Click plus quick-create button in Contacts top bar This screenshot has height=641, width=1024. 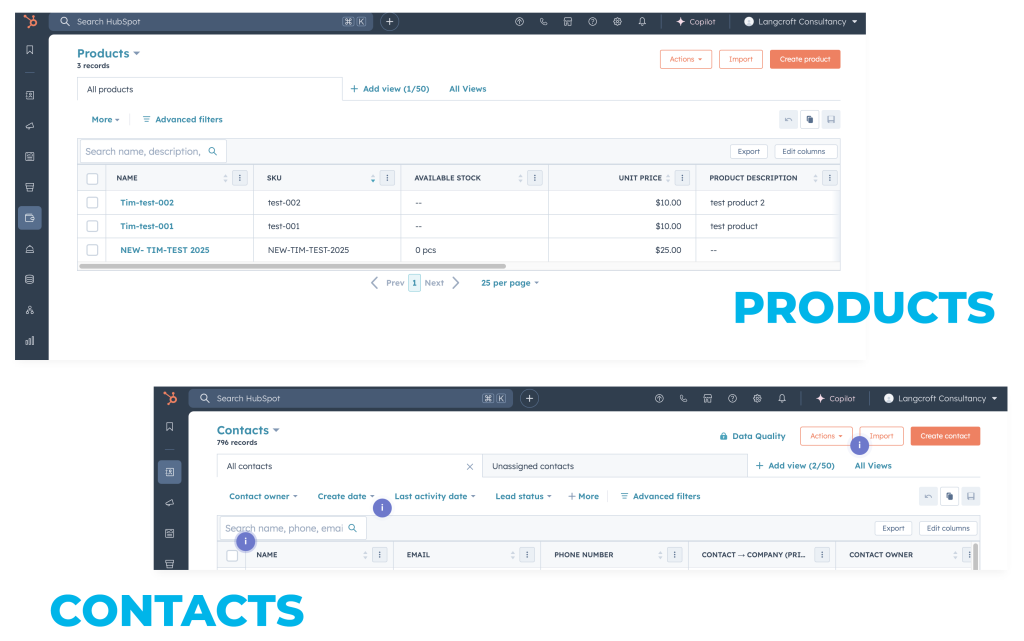click(530, 398)
